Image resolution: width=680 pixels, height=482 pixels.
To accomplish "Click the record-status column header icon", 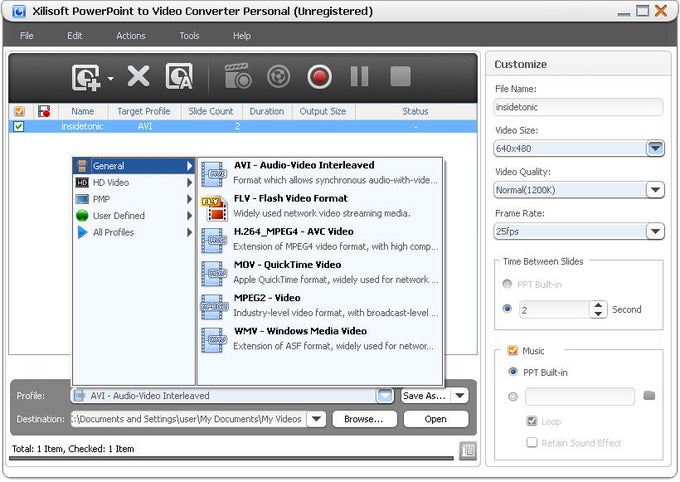I will click(x=44, y=111).
